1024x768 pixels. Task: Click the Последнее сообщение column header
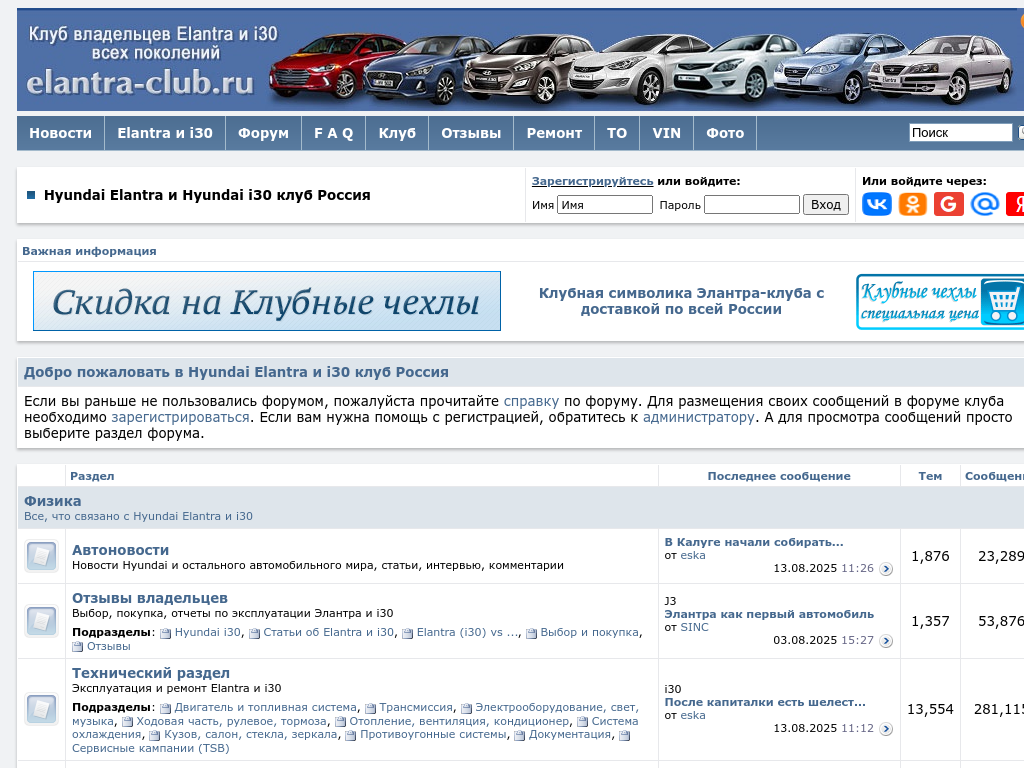point(779,476)
